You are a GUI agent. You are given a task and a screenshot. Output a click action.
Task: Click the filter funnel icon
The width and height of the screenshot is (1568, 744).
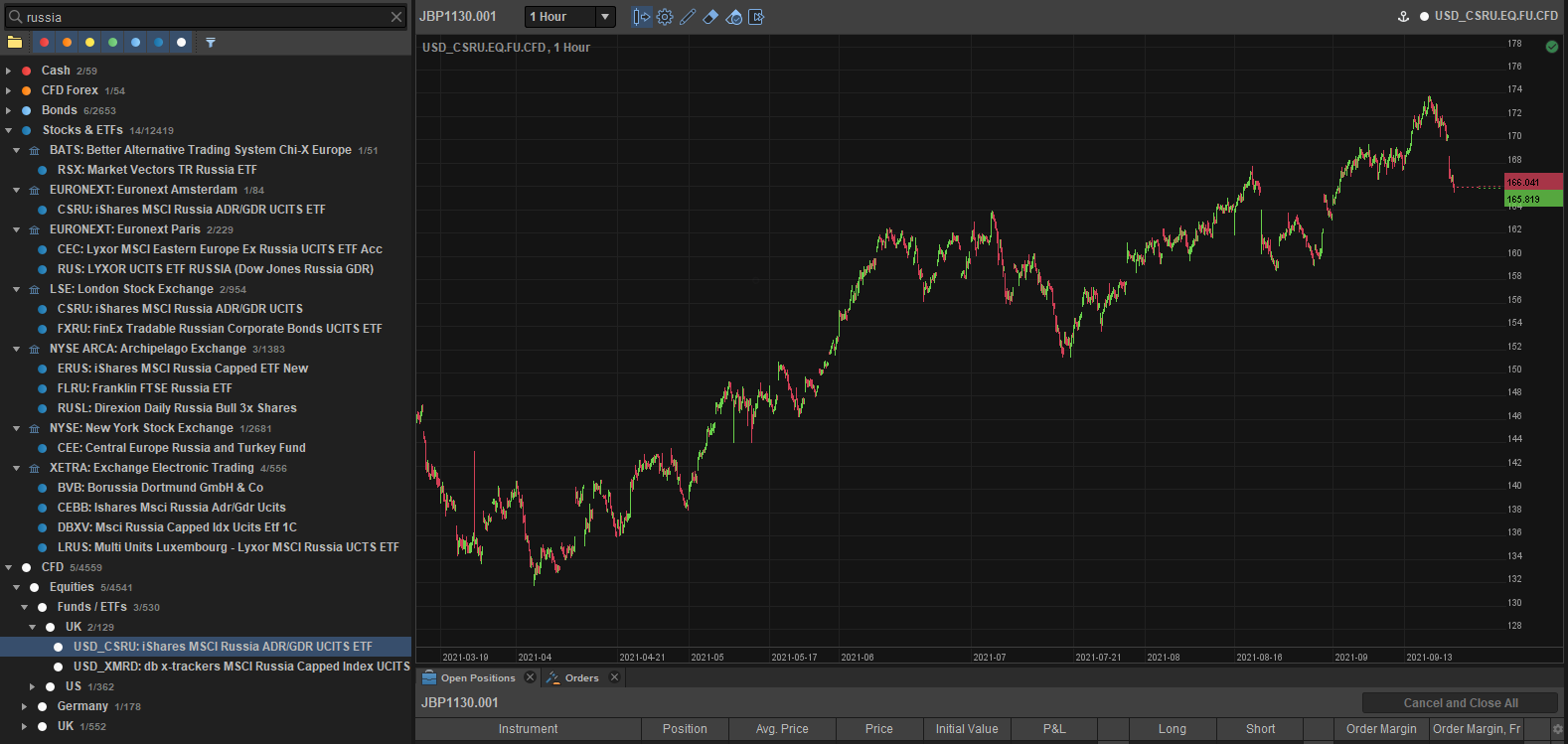pos(211,43)
